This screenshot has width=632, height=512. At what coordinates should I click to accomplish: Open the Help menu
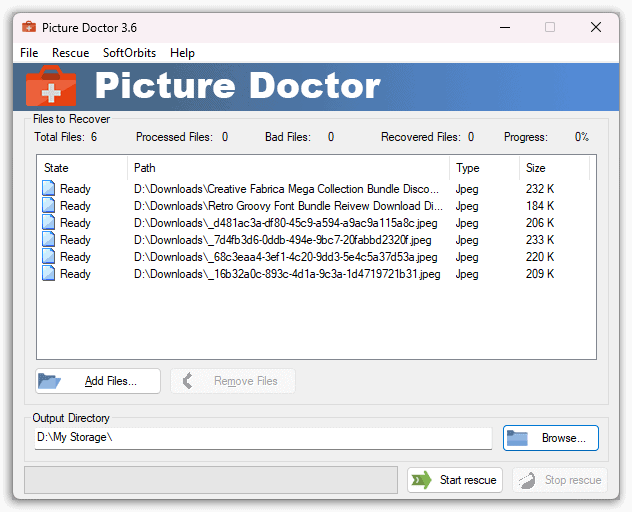tap(182, 53)
